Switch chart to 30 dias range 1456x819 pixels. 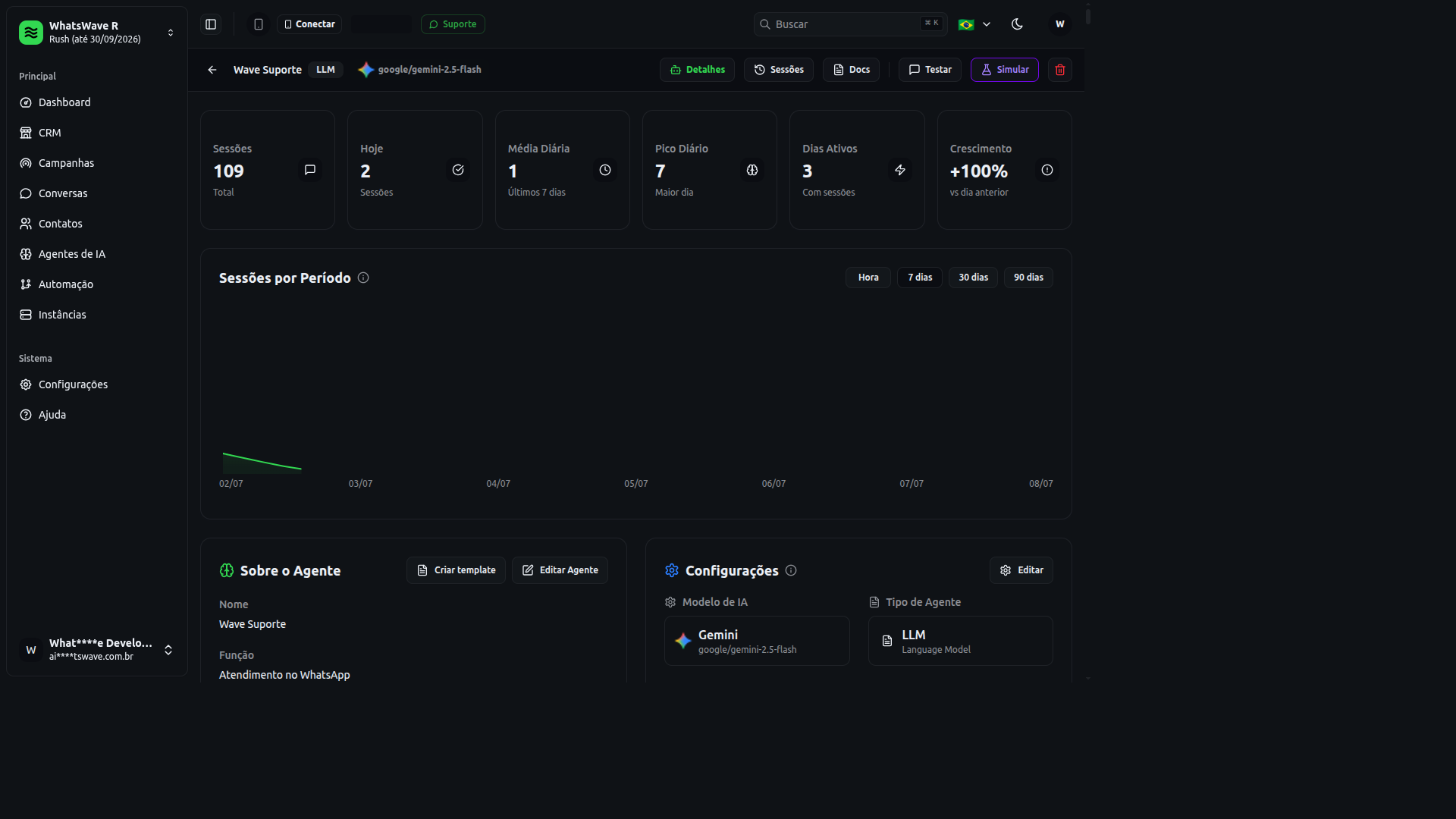[973, 278]
